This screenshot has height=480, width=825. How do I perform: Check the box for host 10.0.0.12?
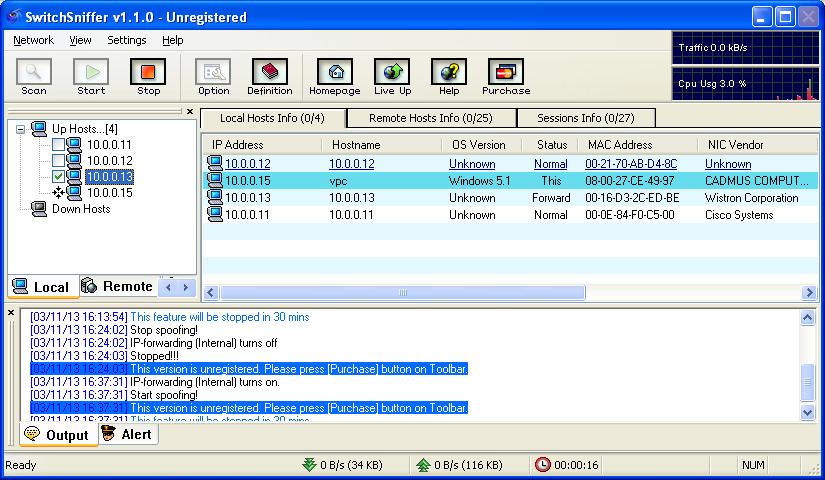point(58,161)
